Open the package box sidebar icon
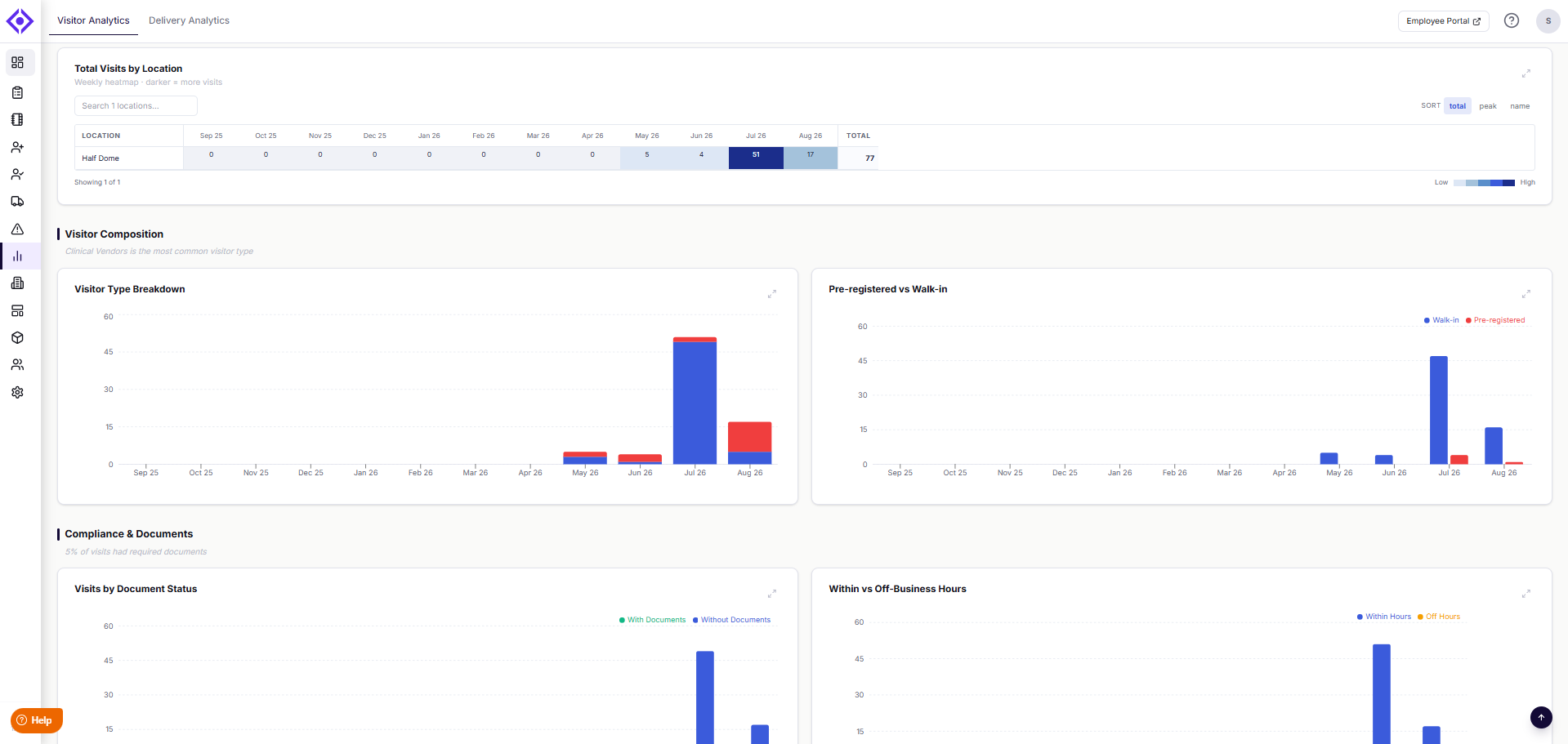 [x=17, y=338]
